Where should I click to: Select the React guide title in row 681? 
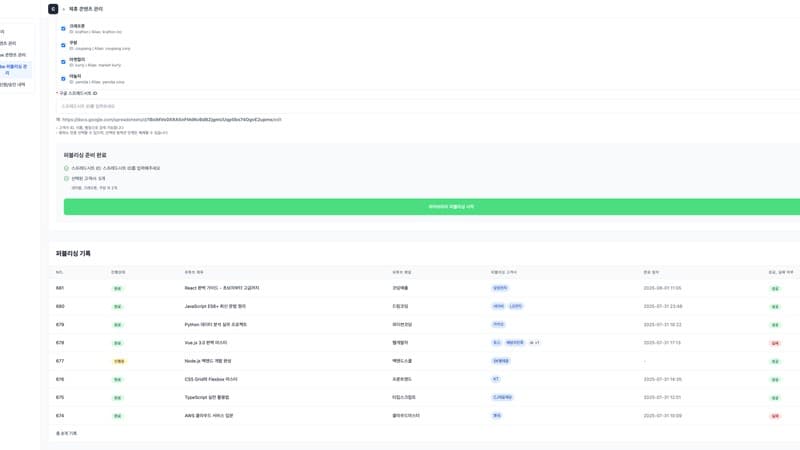(221, 288)
